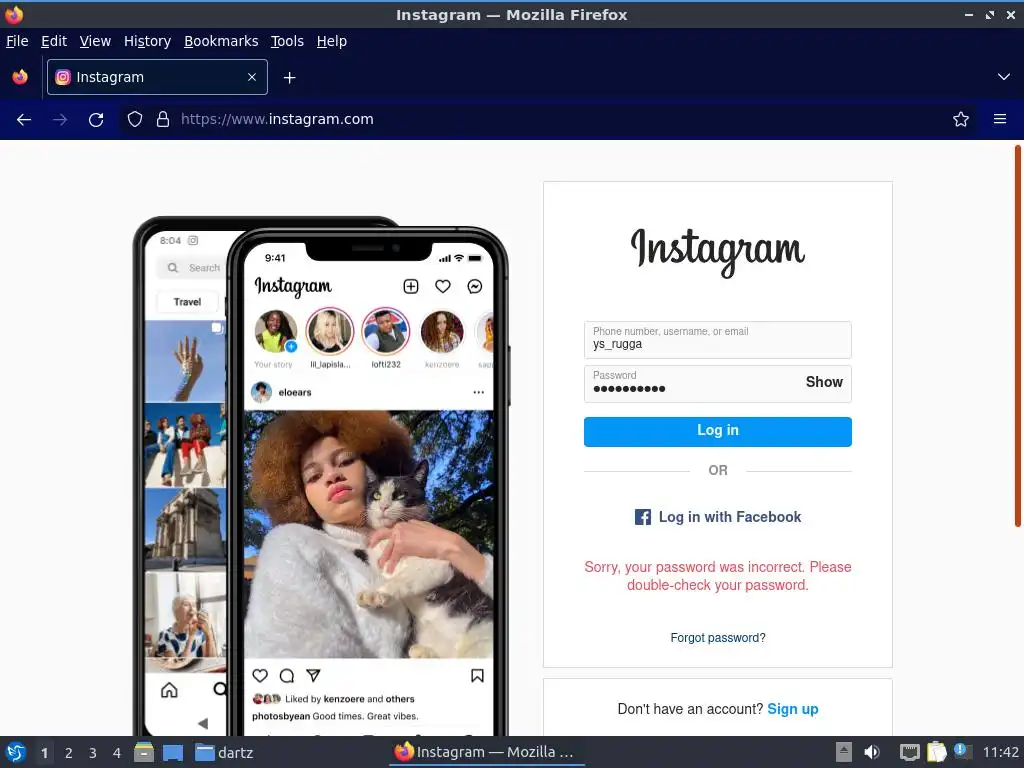Click the new post plus icon in mockup
Screen dimensions: 1024x768
pyautogui.click(x=411, y=286)
